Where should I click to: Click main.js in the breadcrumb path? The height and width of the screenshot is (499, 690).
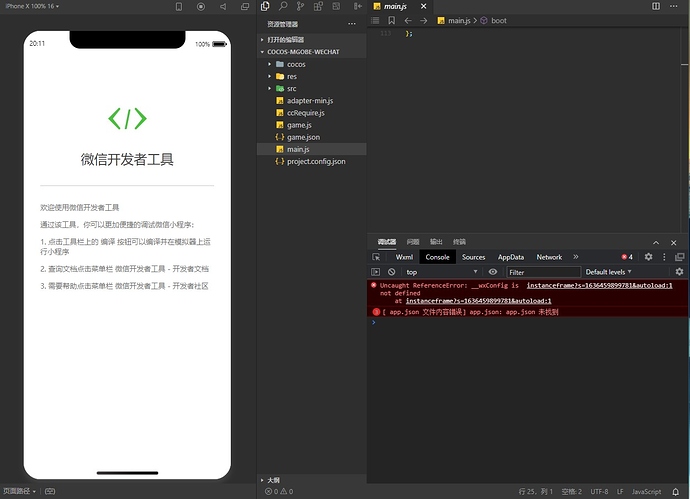point(459,20)
